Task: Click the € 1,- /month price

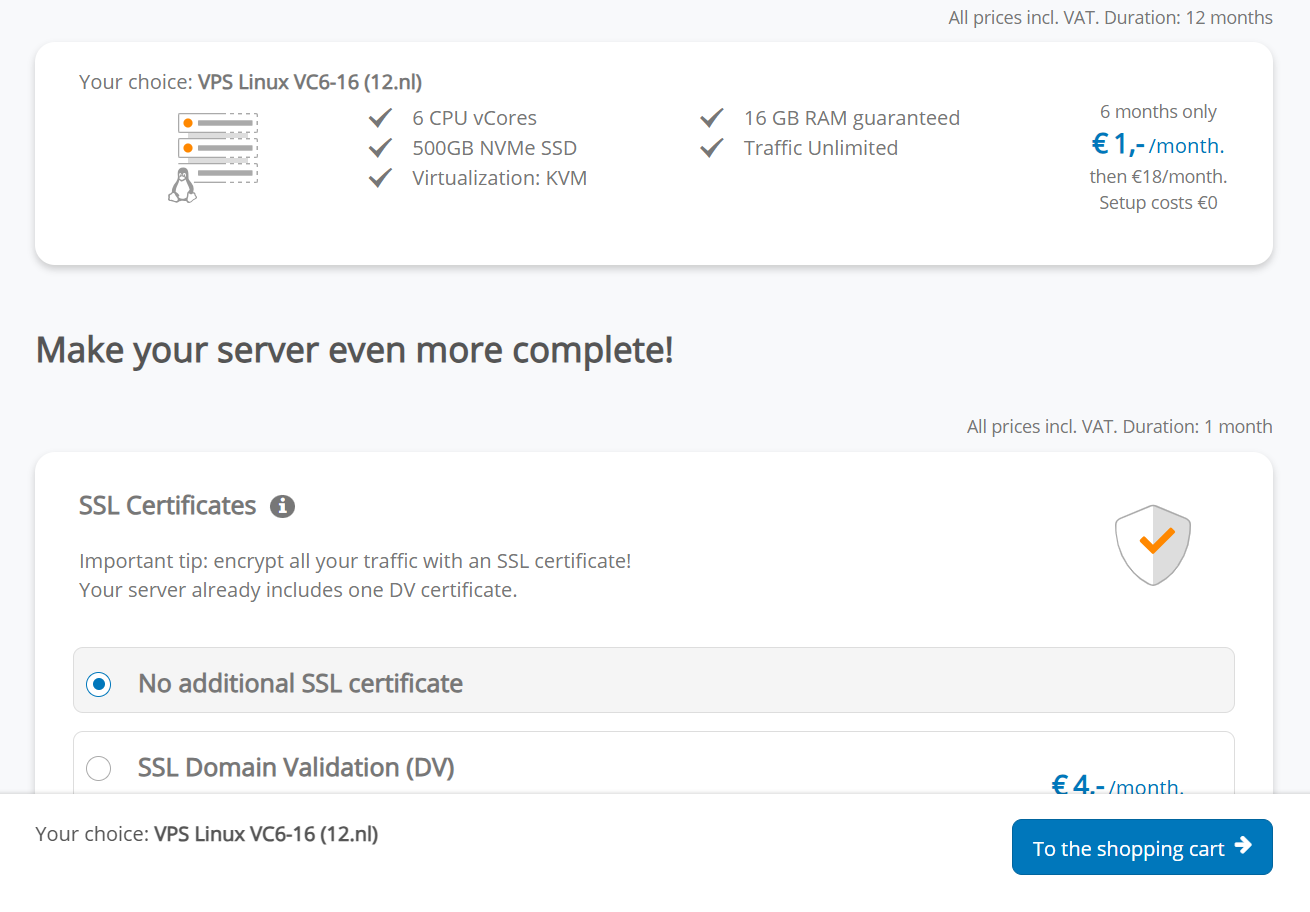Action: coord(1158,145)
